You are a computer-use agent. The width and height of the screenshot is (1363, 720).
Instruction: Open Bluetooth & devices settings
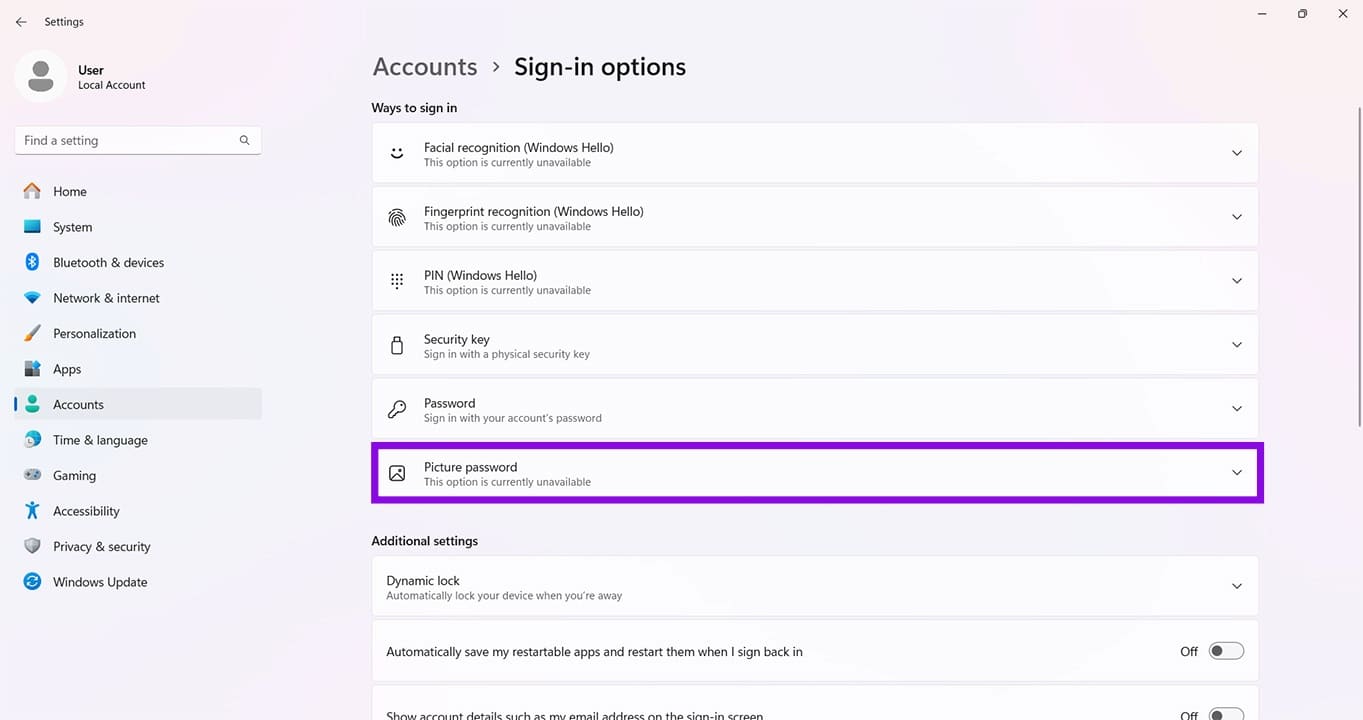coord(138,262)
